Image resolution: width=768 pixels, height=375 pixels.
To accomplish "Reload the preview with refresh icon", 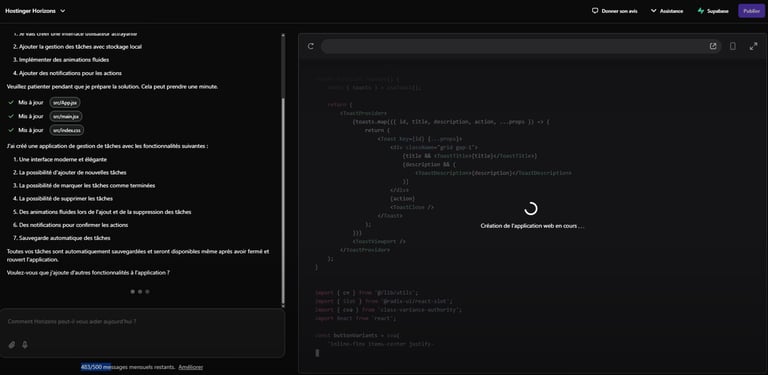I will click(x=311, y=46).
